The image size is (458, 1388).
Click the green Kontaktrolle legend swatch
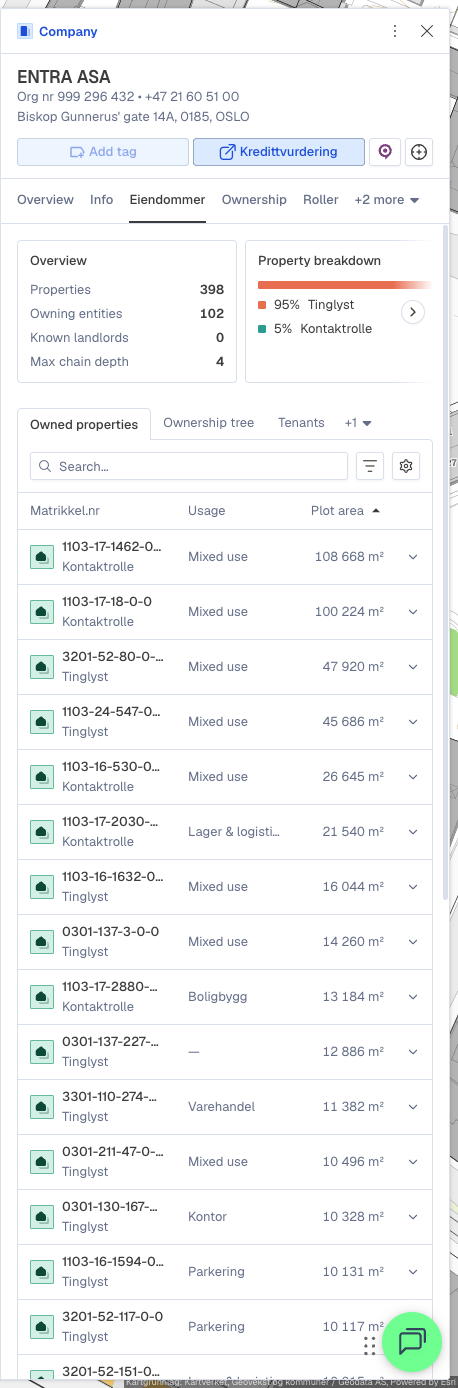262,328
